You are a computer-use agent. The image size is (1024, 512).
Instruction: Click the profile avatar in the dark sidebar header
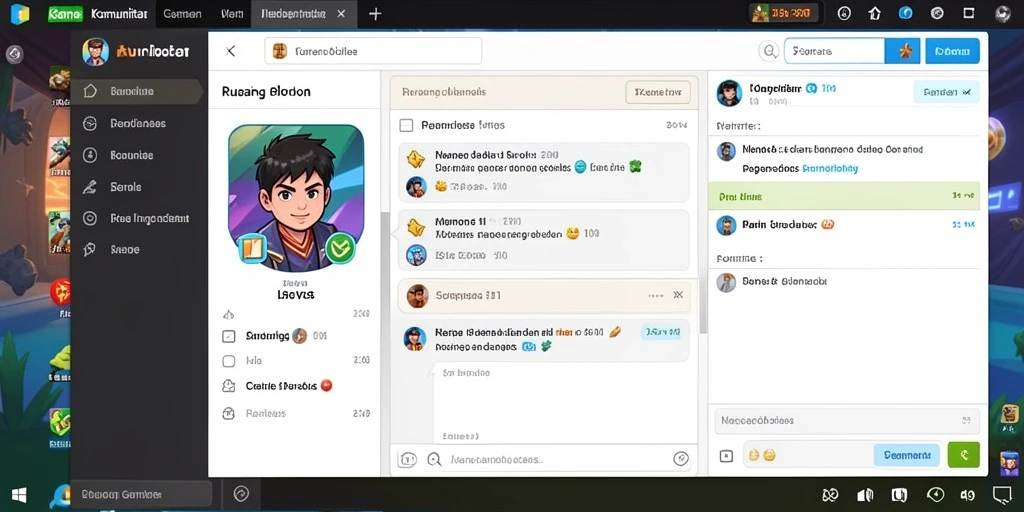point(95,51)
